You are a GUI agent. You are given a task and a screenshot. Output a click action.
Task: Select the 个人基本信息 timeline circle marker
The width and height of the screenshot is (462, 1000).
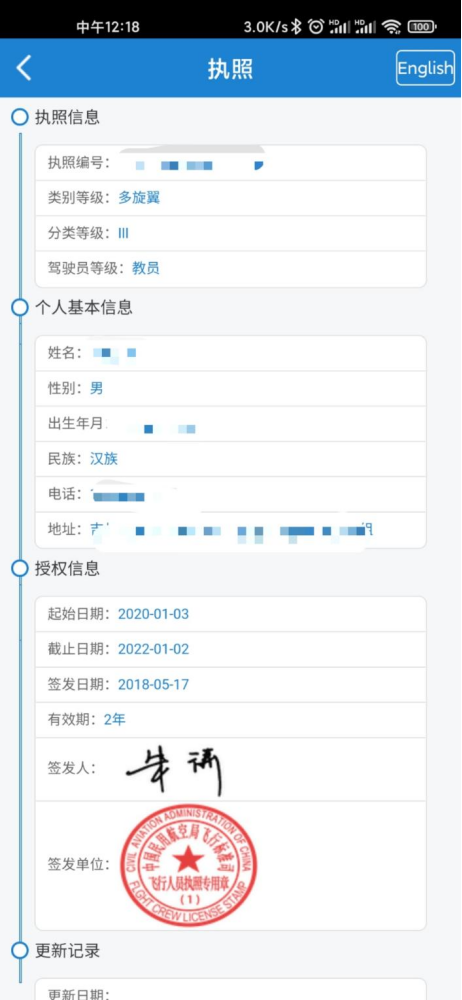pos(20,307)
